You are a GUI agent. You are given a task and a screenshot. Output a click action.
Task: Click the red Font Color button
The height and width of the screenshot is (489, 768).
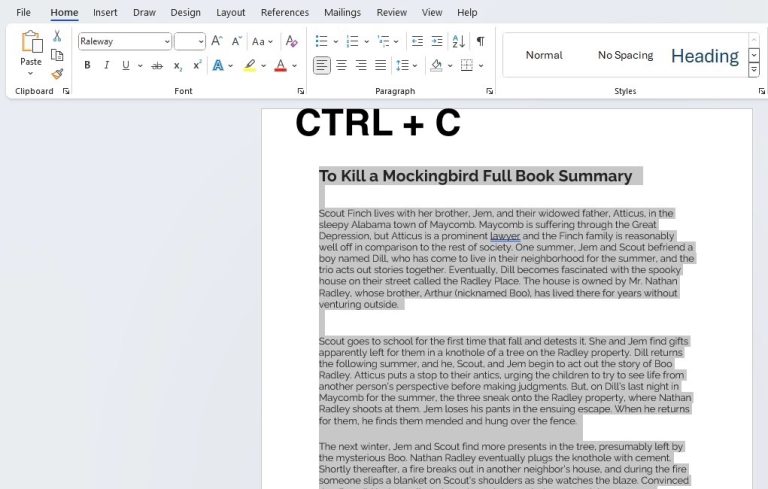(280, 65)
